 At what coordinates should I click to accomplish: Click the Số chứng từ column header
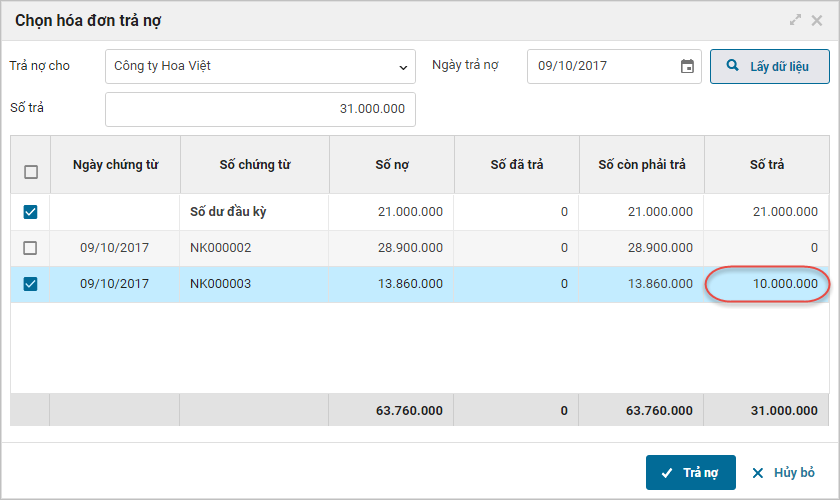pyautogui.click(x=255, y=165)
